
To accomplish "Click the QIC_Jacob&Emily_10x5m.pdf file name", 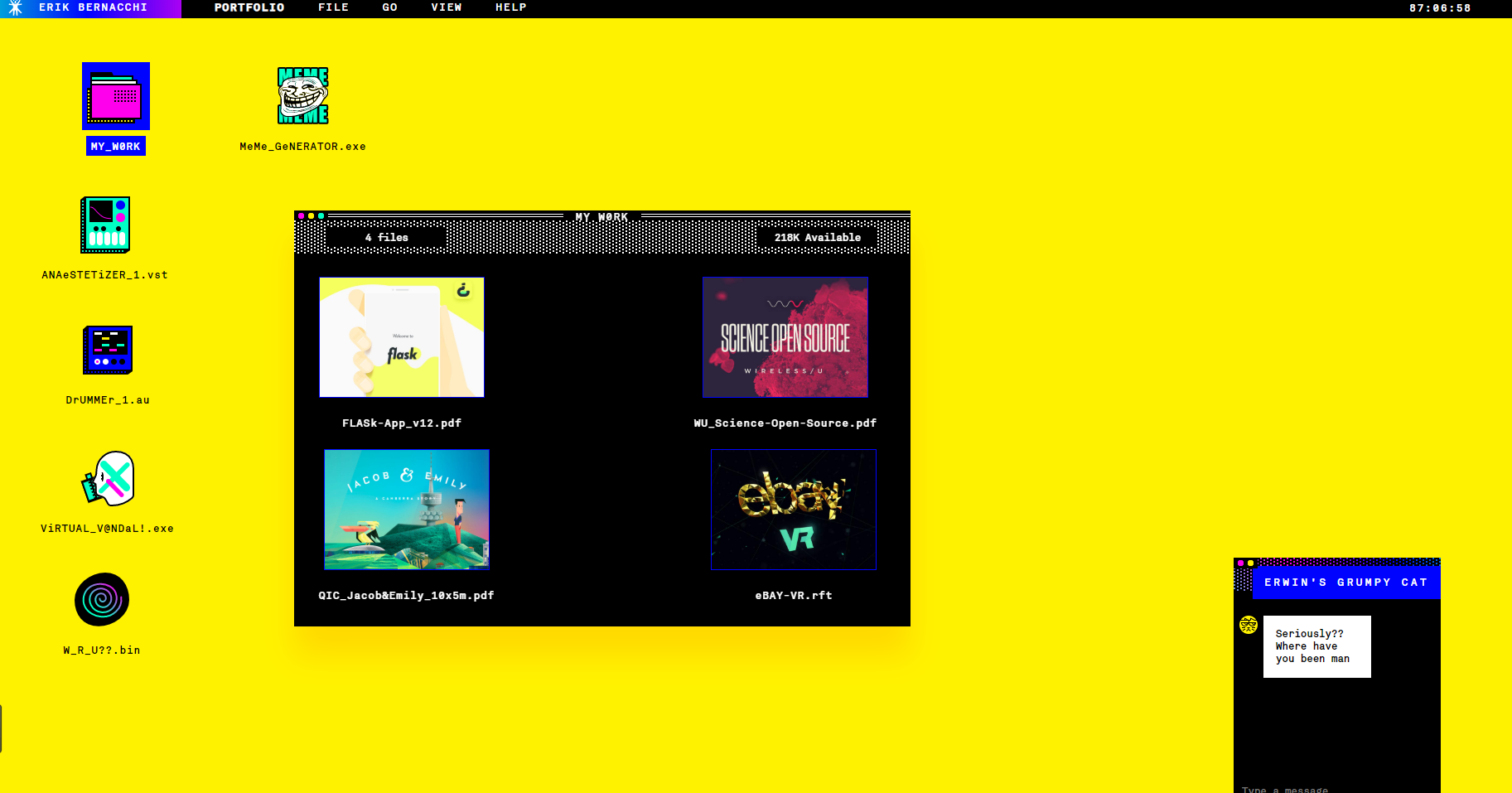I will tap(407, 596).
